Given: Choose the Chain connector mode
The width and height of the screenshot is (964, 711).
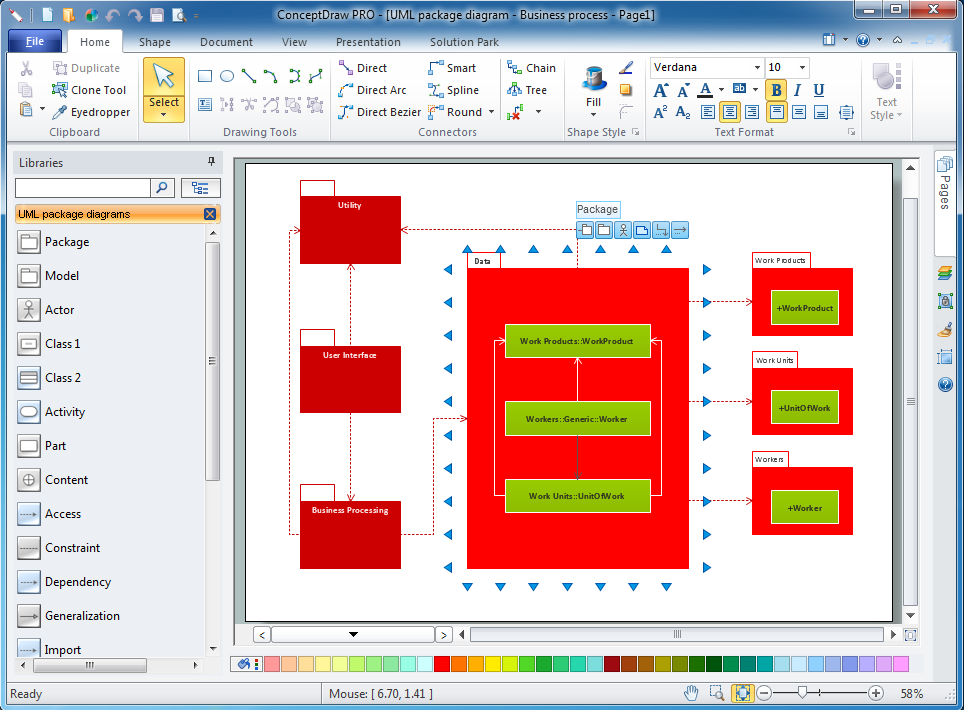Looking at the screenshot, I should (x=531, y=68).
